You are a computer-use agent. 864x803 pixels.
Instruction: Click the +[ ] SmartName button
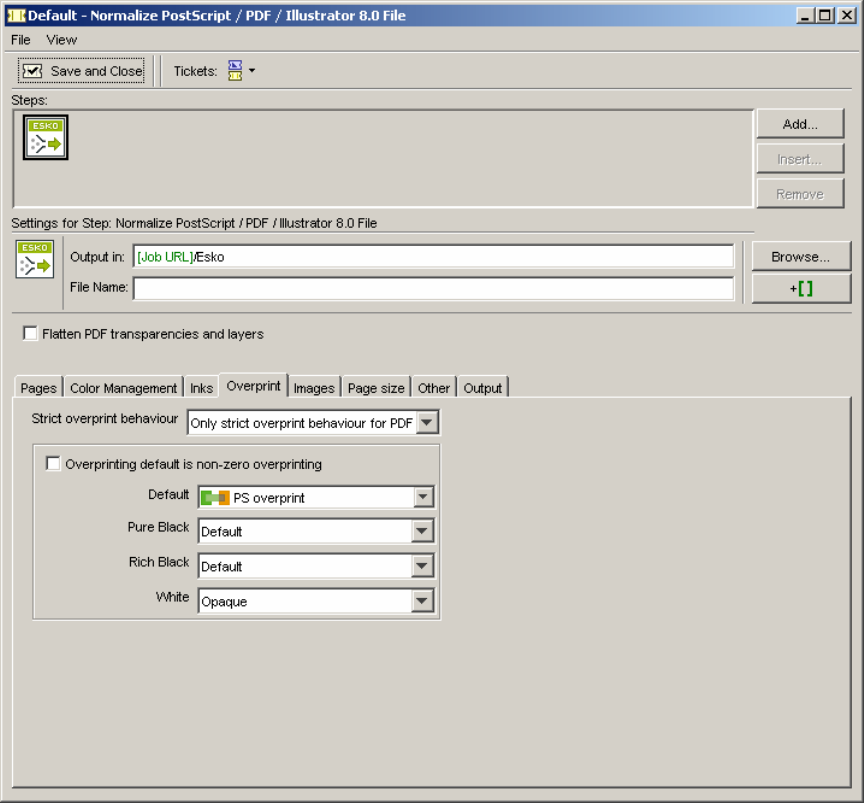tap(801, 288)
